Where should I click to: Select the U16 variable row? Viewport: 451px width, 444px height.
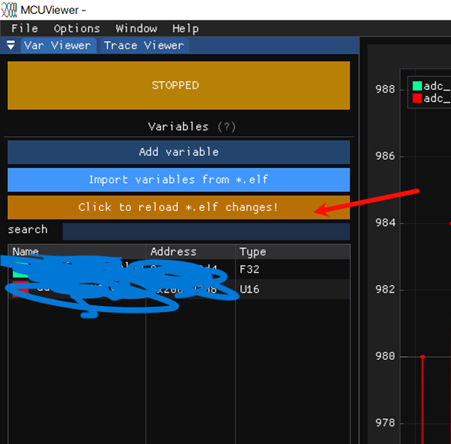coord(179,289)
